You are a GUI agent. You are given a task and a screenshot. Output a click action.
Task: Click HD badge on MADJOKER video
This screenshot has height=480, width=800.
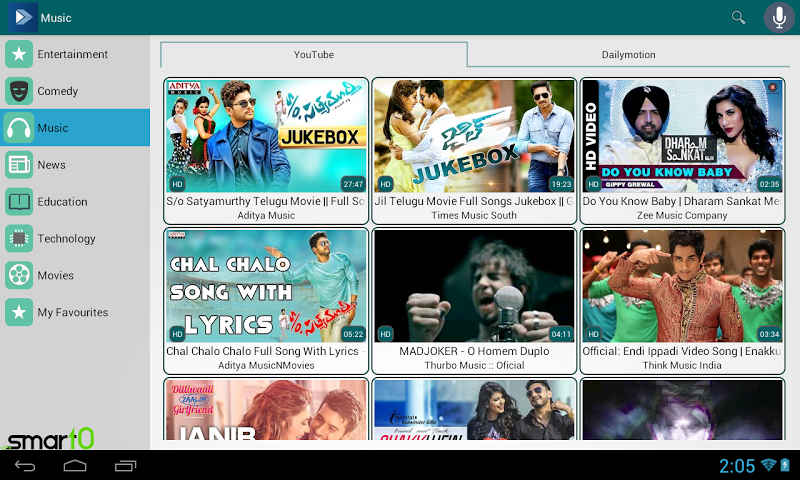[385, 334]
